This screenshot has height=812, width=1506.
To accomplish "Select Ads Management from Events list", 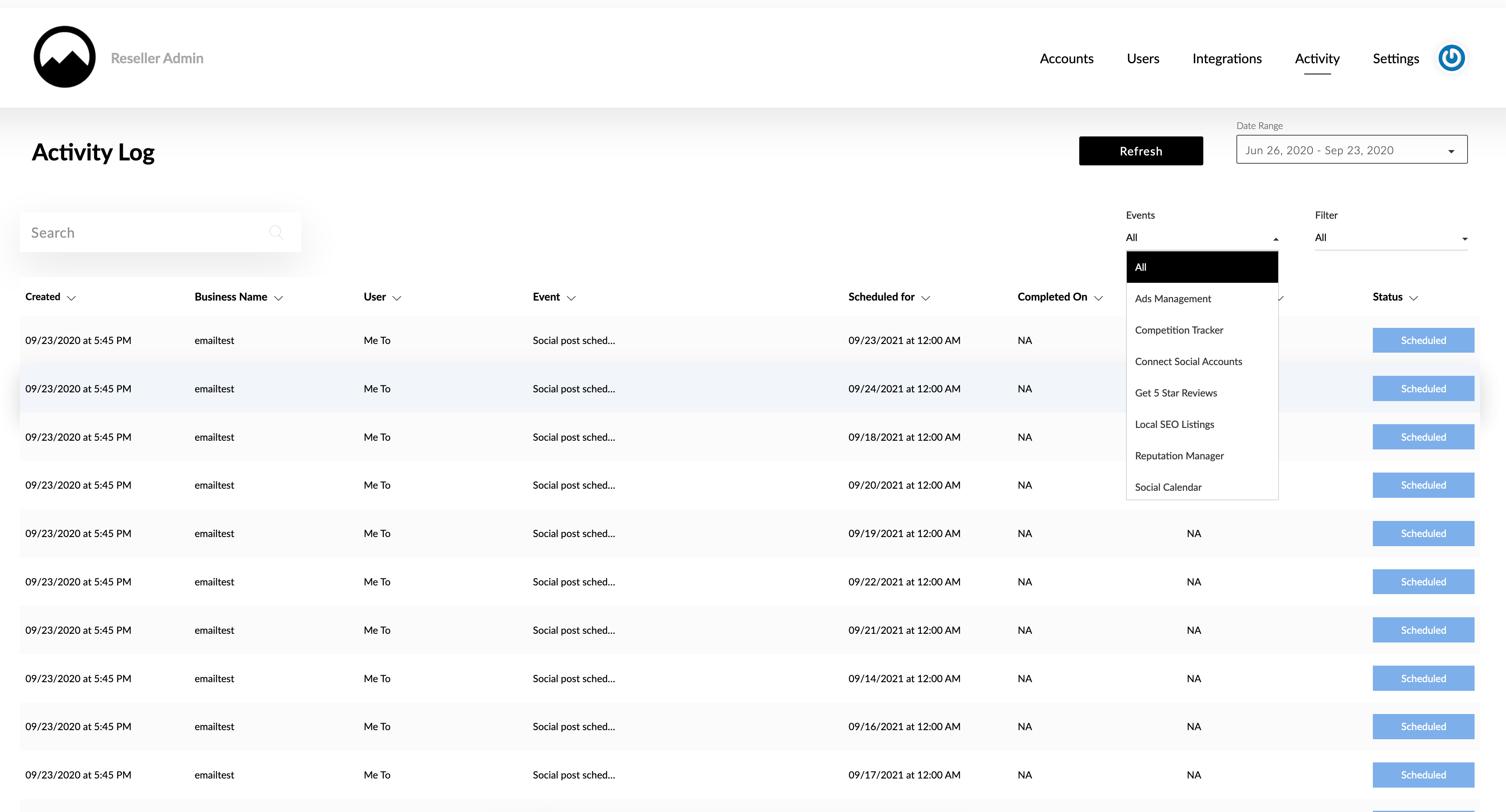I will tap(1173, 299).
